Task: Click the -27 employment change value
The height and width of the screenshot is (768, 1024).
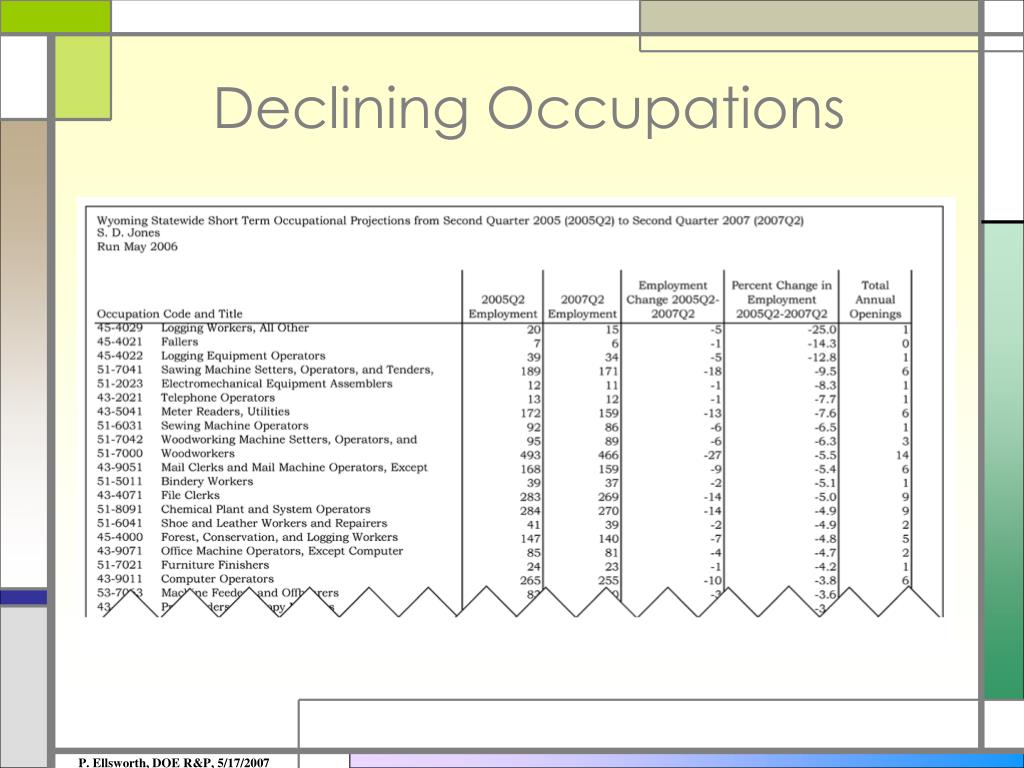Action: 712,455
